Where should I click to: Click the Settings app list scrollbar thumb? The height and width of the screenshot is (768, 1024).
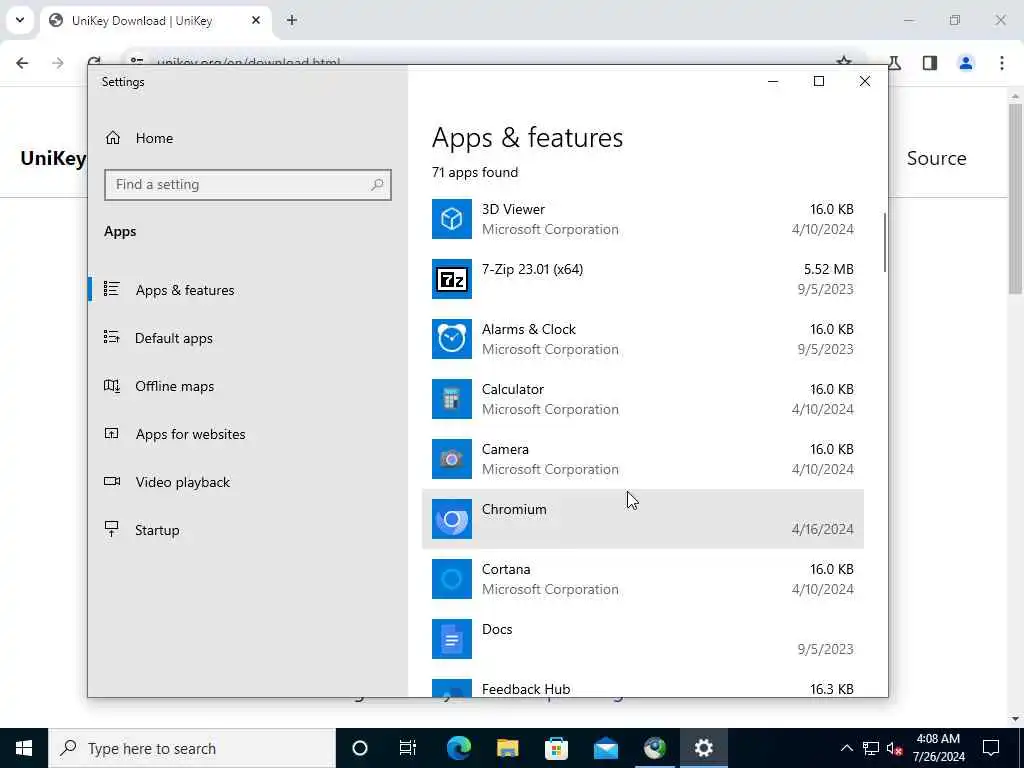coord(885,242)
